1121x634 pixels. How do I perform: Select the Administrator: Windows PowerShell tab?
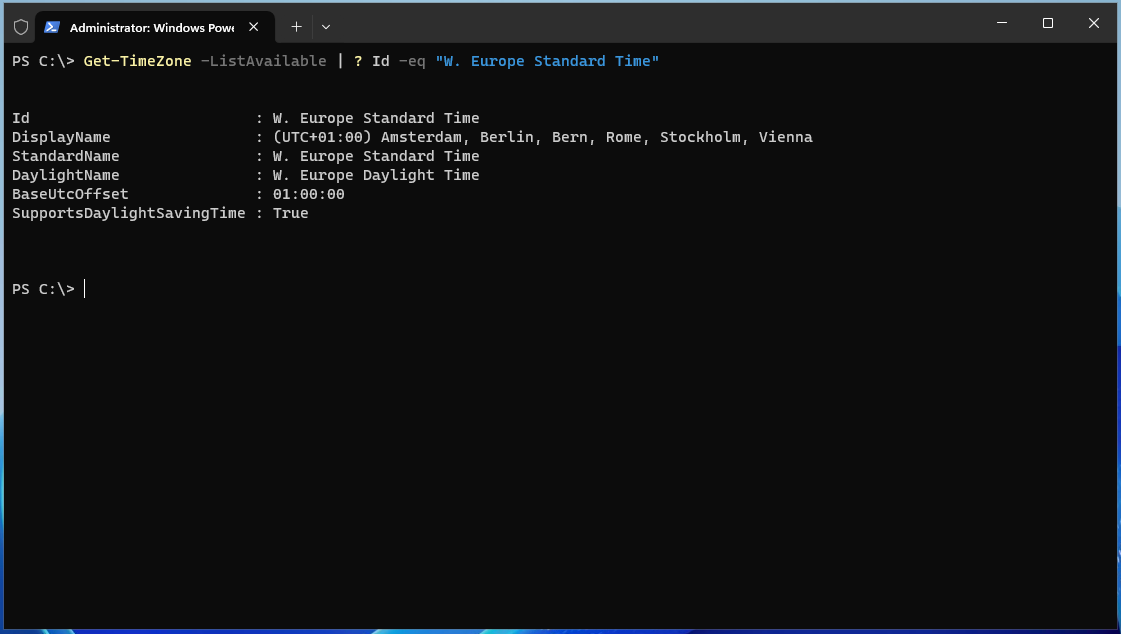pos(150,27)
